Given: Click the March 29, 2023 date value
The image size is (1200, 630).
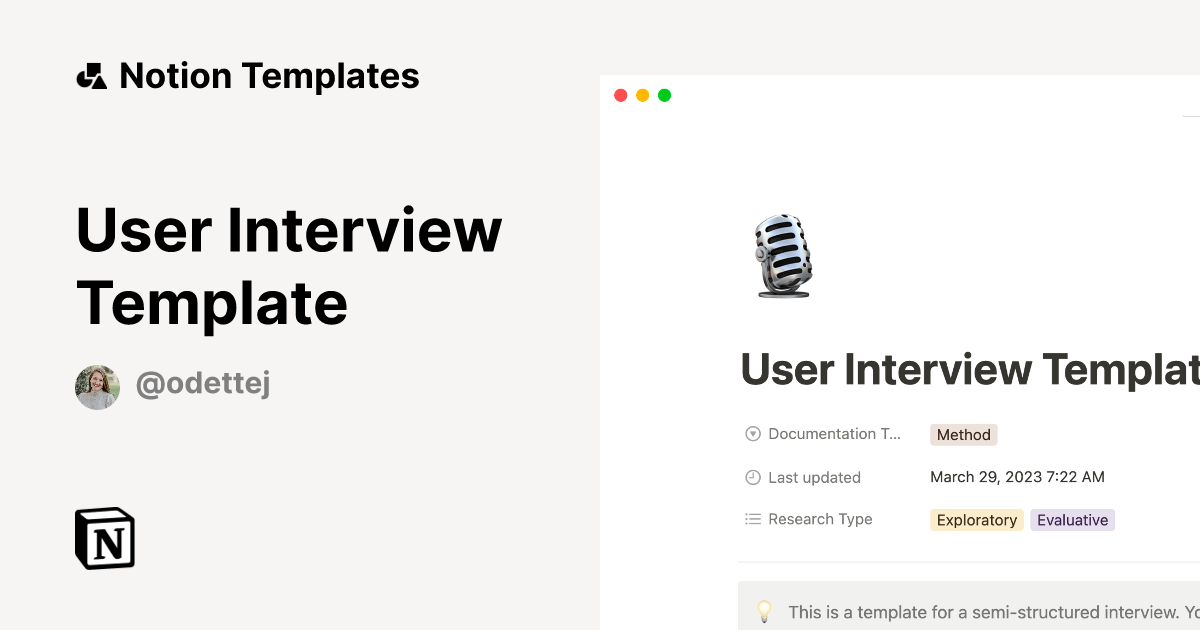Looking at the screenshot, I should pyautogui.click(x=1017, y=477).
